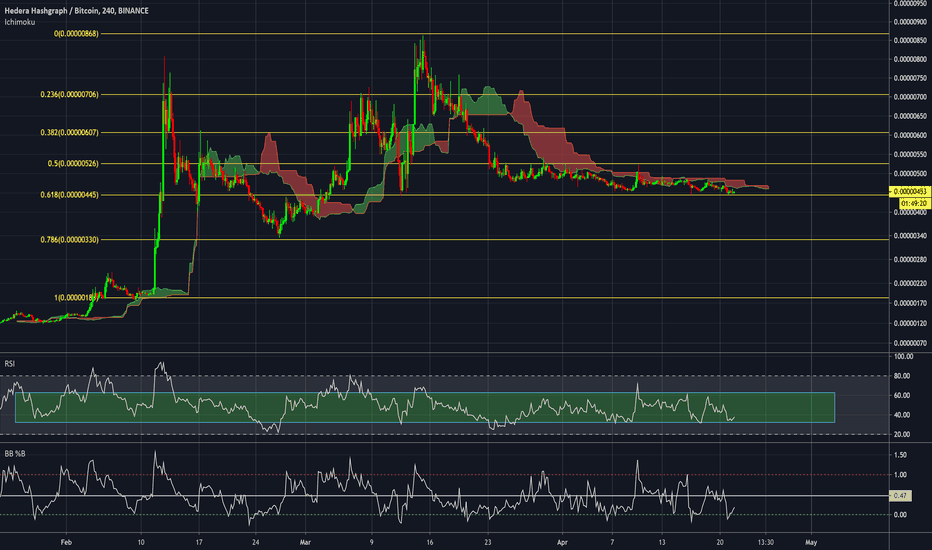
Task: Click price axis value 0.00000280
Action: [909, 260]
